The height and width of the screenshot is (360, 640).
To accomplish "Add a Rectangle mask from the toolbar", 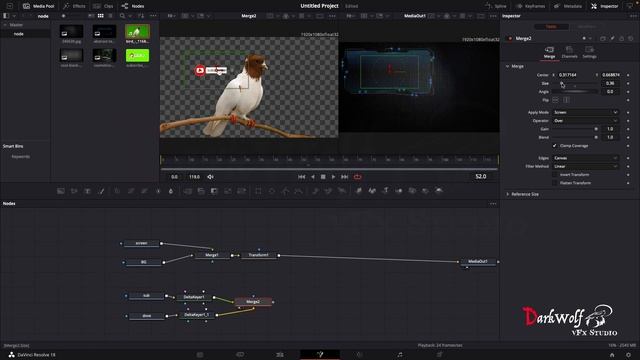I will tap(258, 191).
